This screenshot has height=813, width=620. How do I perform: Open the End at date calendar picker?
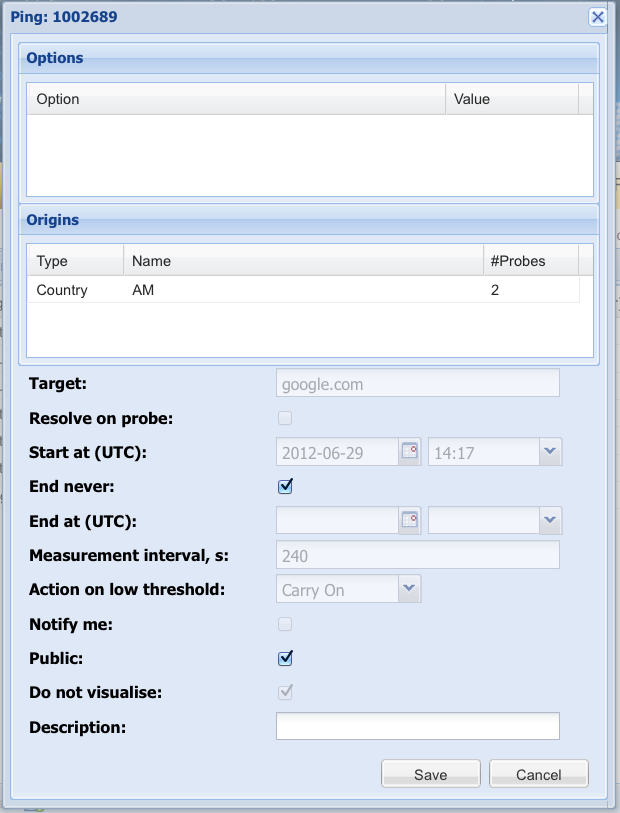click(x=410, y=520)
